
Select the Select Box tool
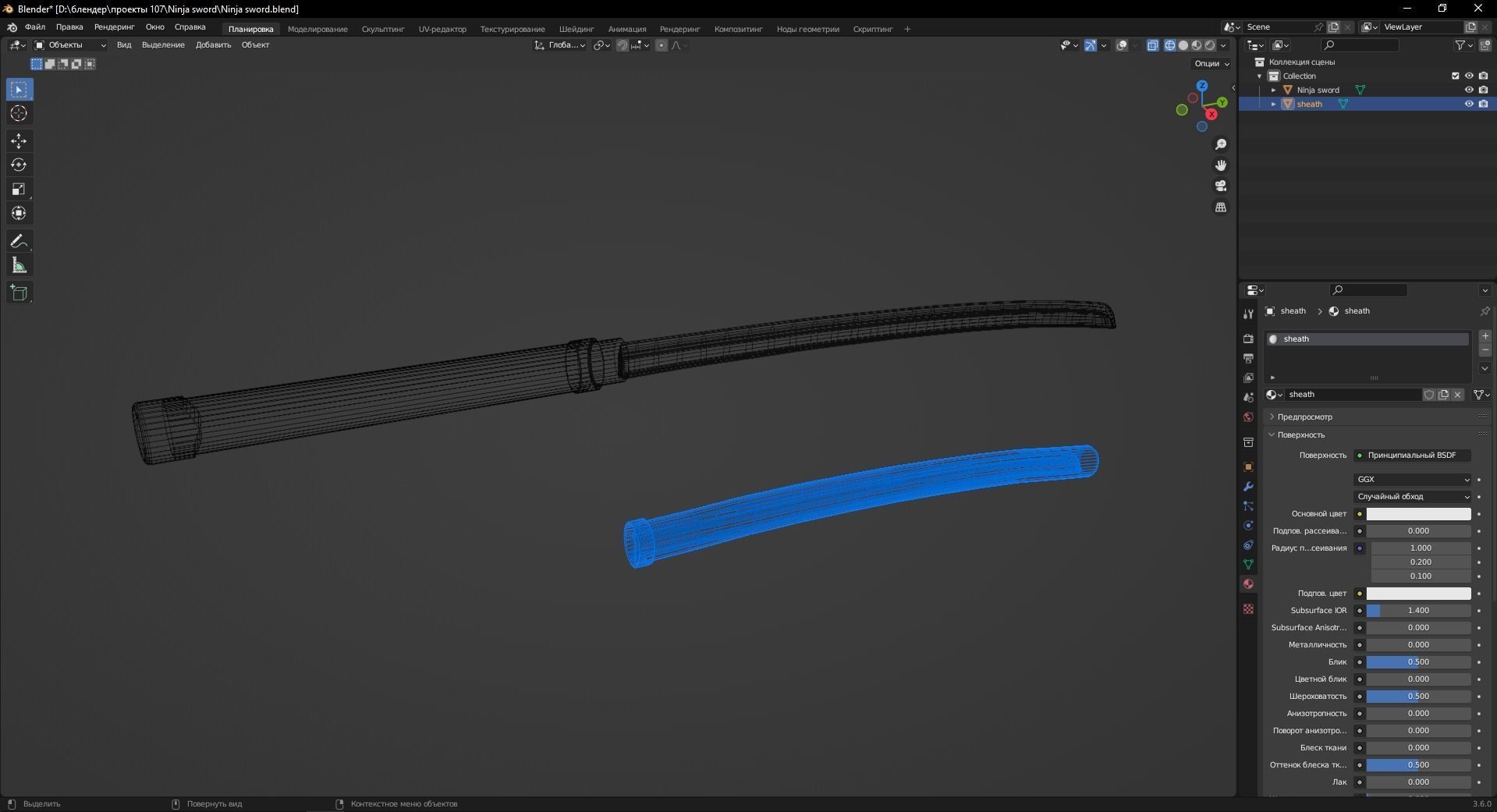tap(19, 90)
